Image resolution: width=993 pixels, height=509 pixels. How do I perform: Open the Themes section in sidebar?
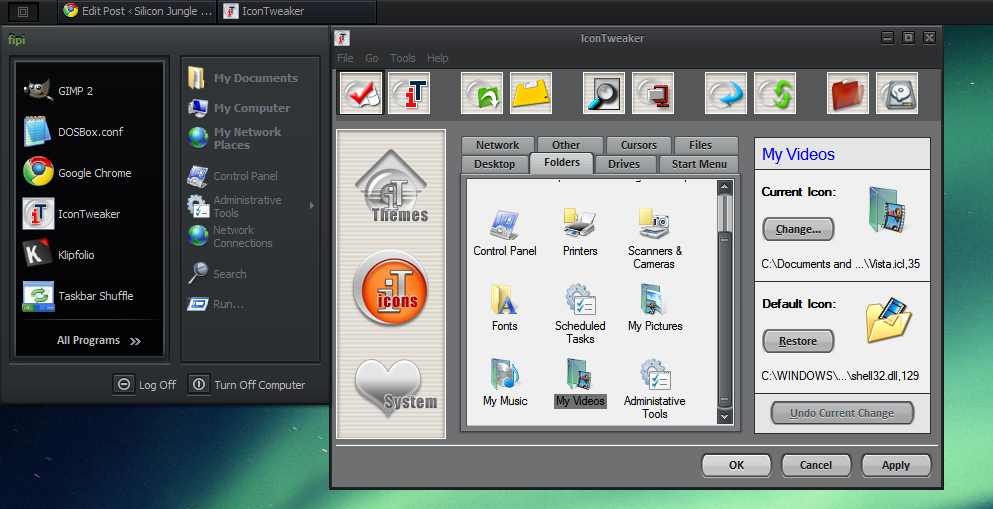coord(391,187)
